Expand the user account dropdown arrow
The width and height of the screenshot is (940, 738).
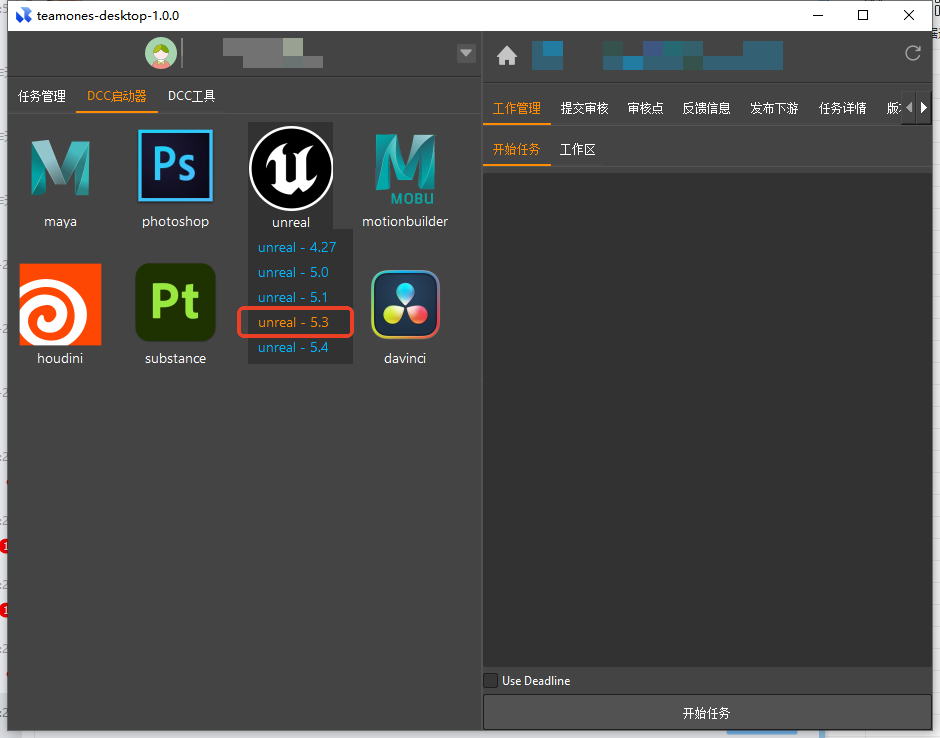click(x=466, y=53)
